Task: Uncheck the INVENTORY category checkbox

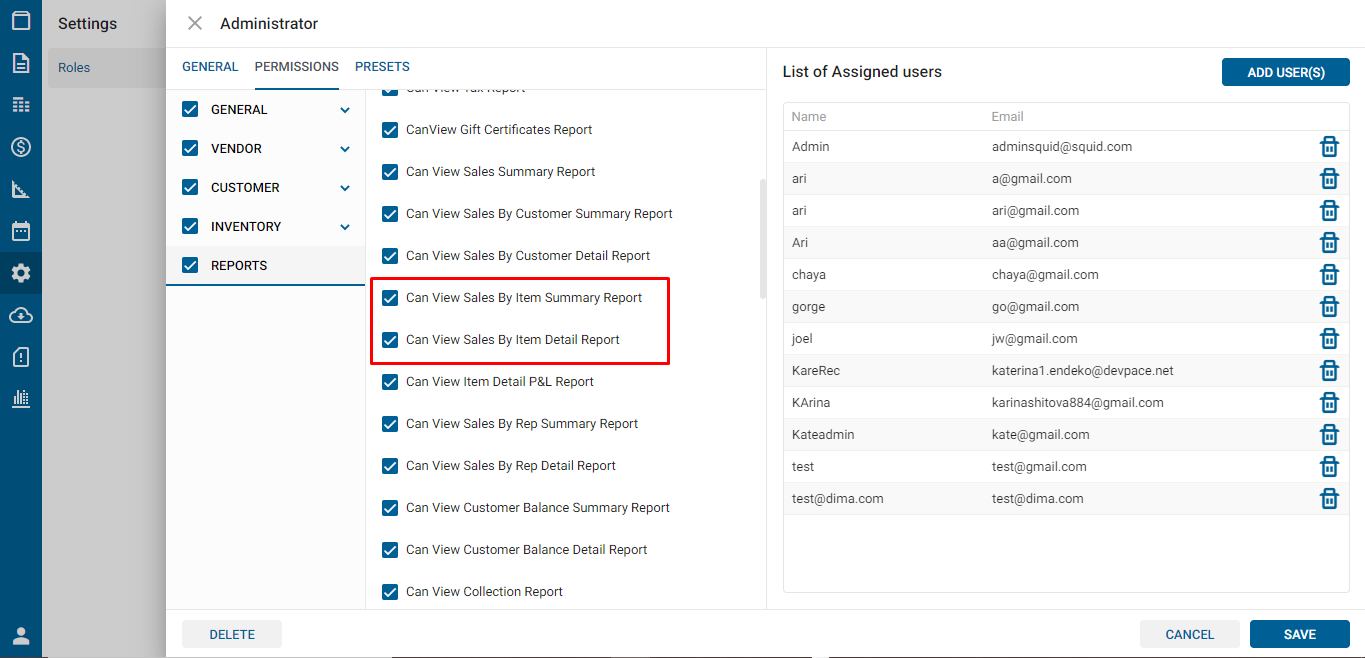Action: click(x=190, y=227)
